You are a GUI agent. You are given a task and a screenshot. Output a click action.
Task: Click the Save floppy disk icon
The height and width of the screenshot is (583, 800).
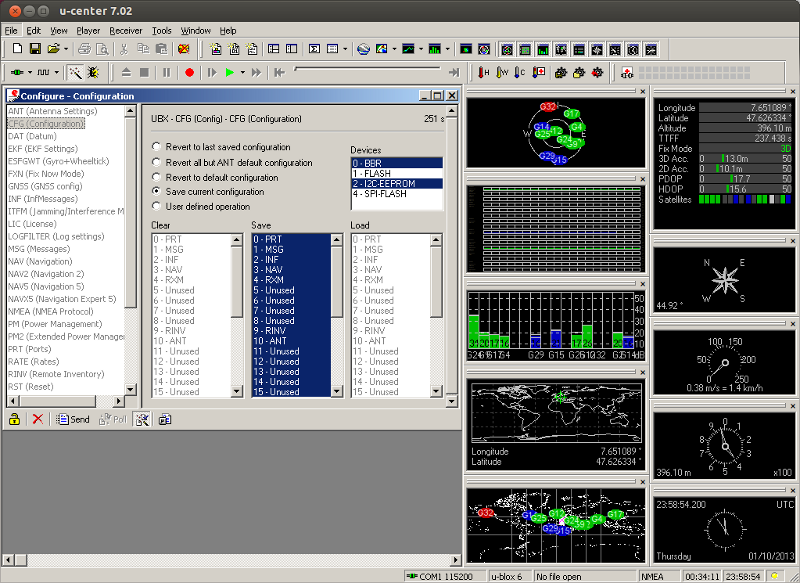pyautogui.click(x=35, y=49)
